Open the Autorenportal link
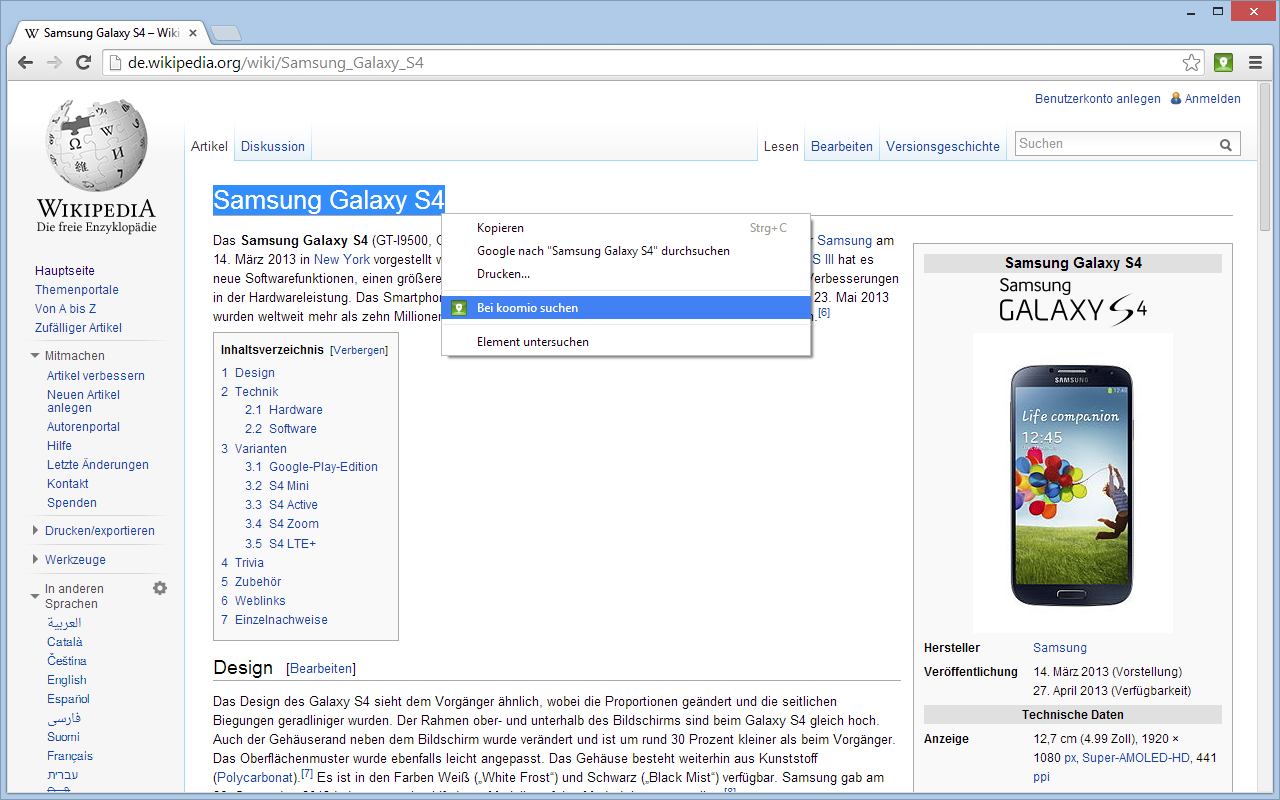The height and width of the screenshot is (800, 1280). tap(83, 427)
